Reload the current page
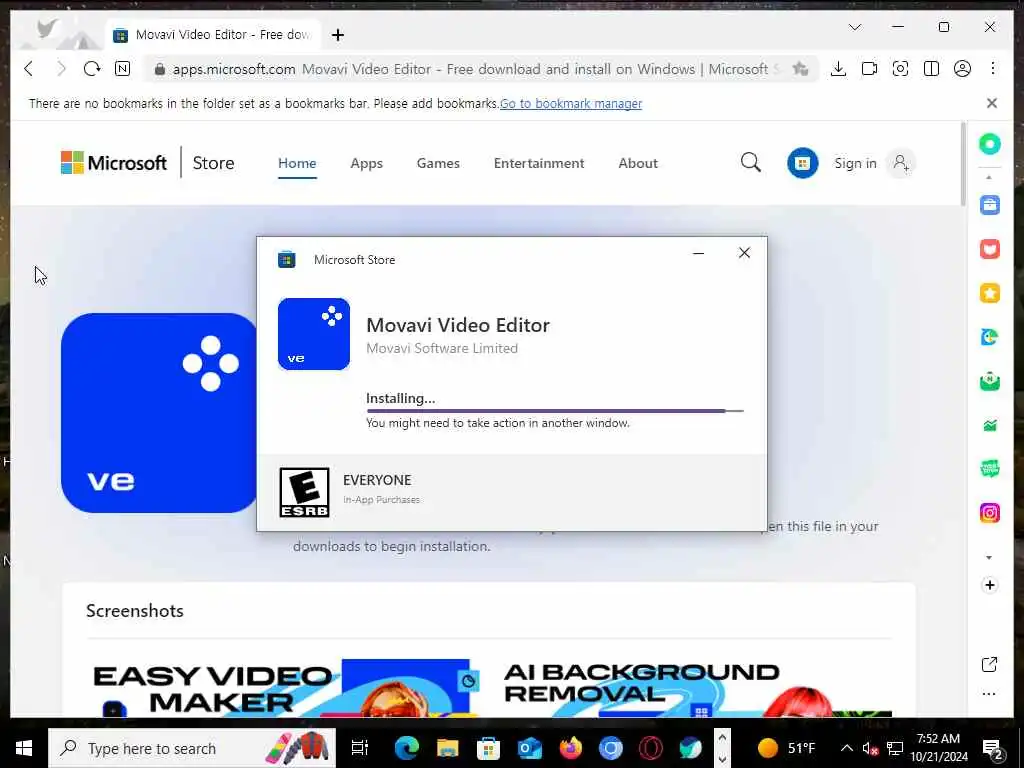Image resolution: width=1024 pixels, height=768 pixels. point(91,69)
